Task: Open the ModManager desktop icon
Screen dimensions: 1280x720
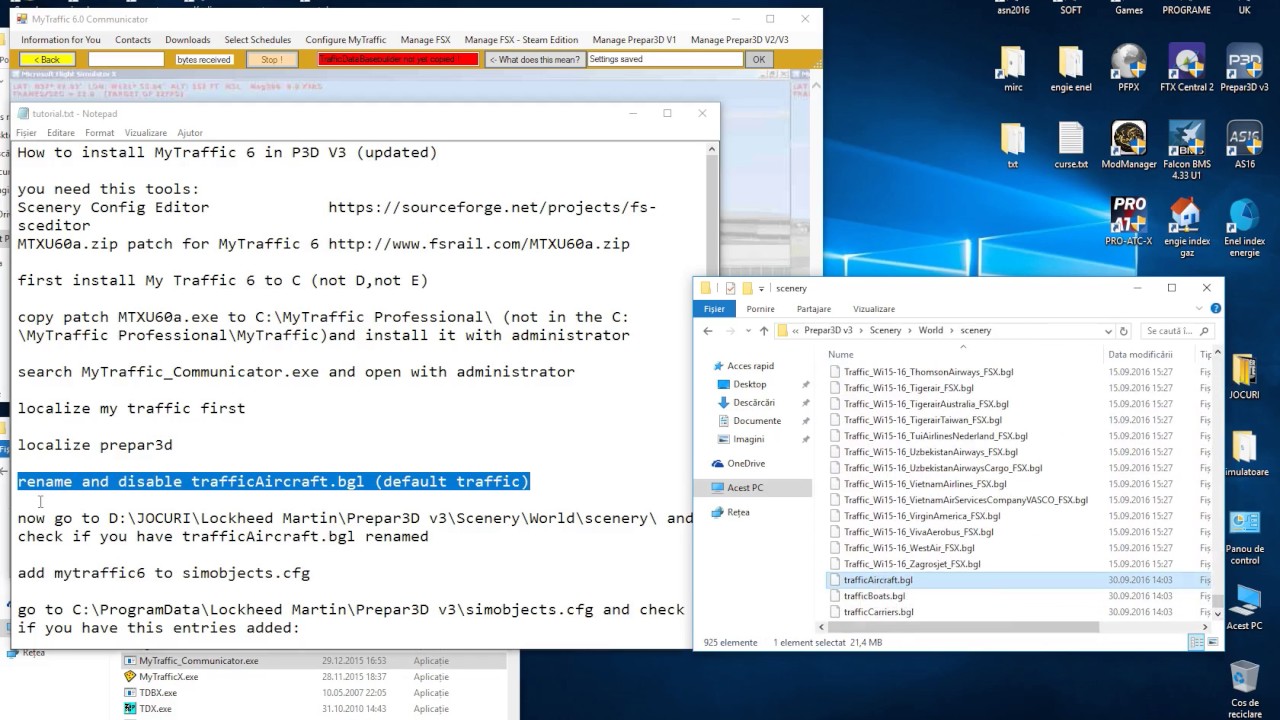Action: point(1128,141)
